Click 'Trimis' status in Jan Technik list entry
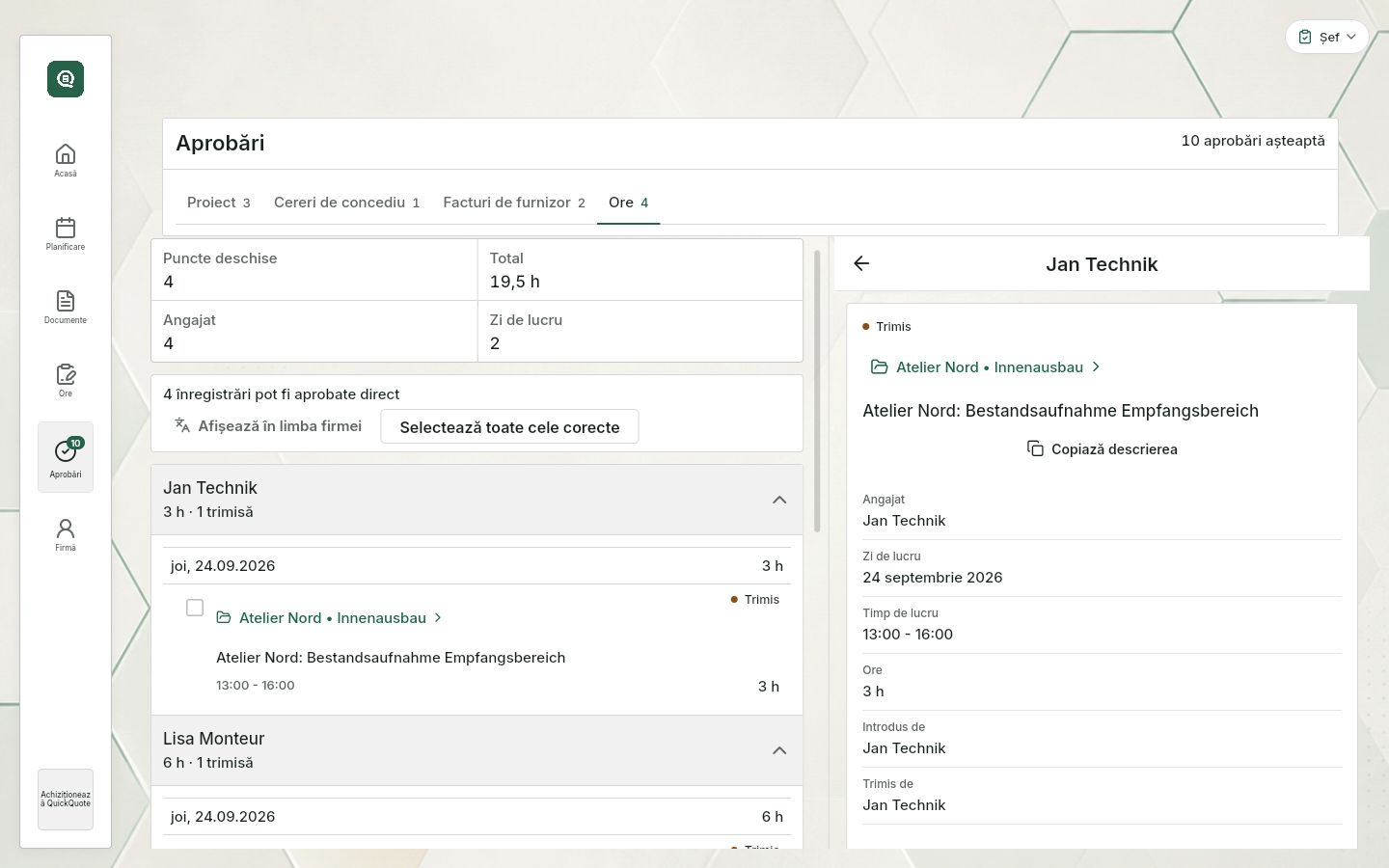1389x868 pixels. point(762,600)
